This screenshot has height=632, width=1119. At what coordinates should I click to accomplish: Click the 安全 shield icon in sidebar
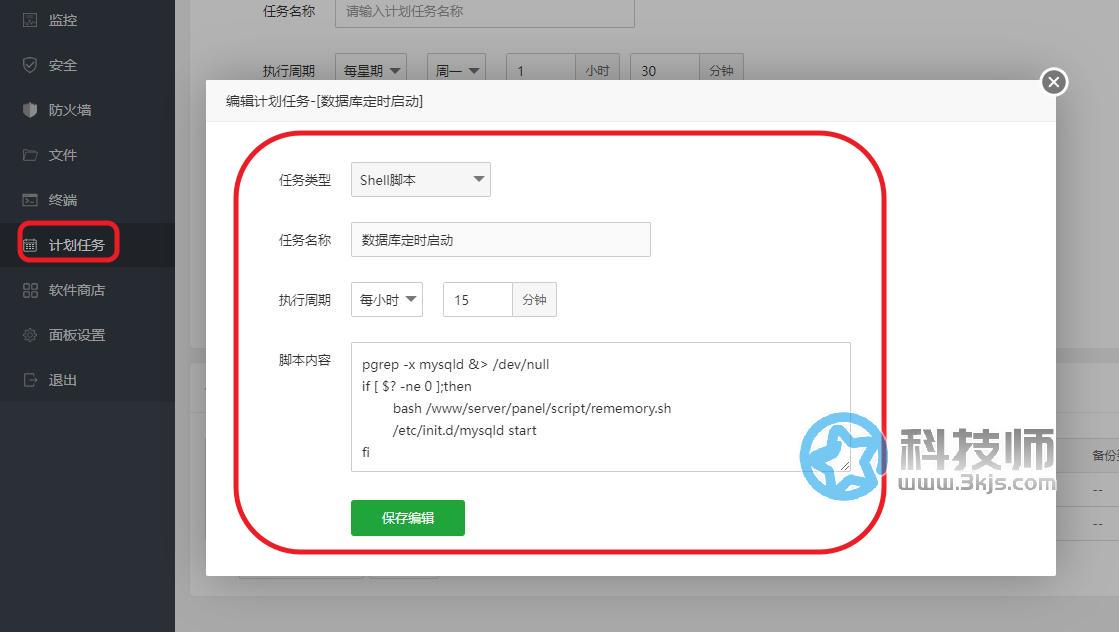click(x=30, y=65)
